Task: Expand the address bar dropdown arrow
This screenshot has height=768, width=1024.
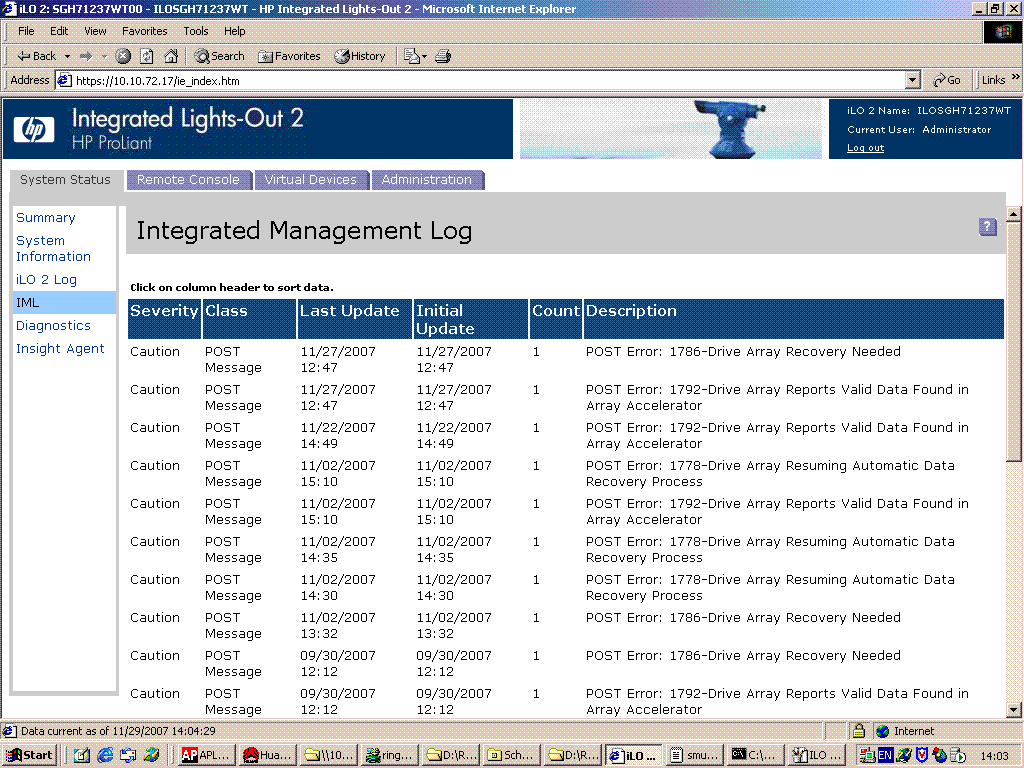Action: 912,80
